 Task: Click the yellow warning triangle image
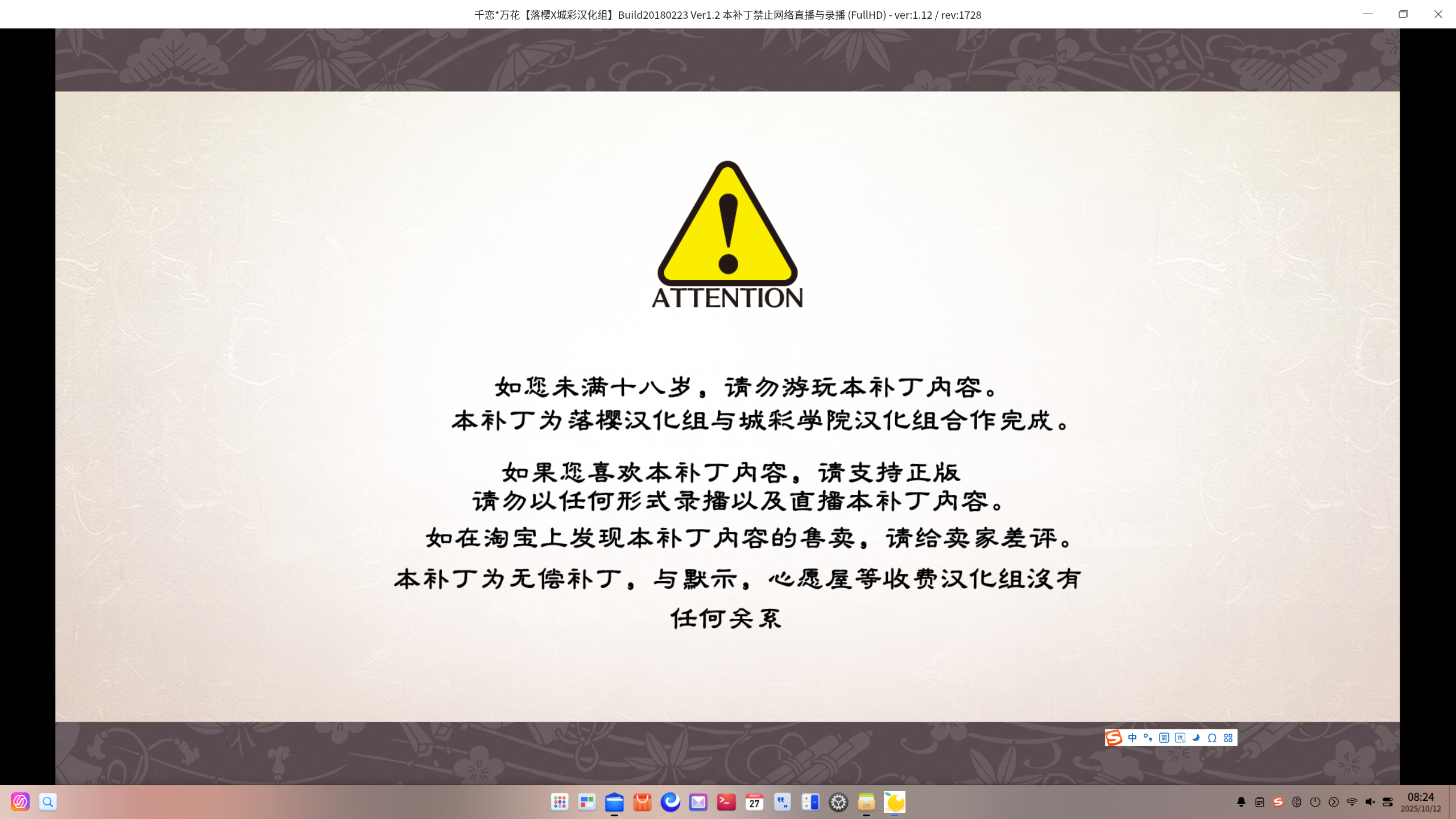[x=727, y=223]
